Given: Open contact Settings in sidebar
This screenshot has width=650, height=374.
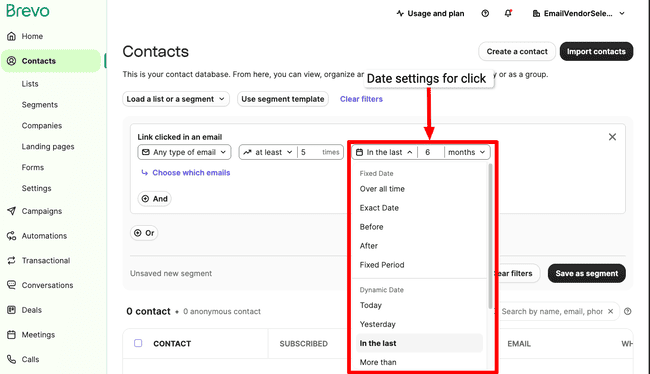Looking at the screenshot, I should [36, 188].
